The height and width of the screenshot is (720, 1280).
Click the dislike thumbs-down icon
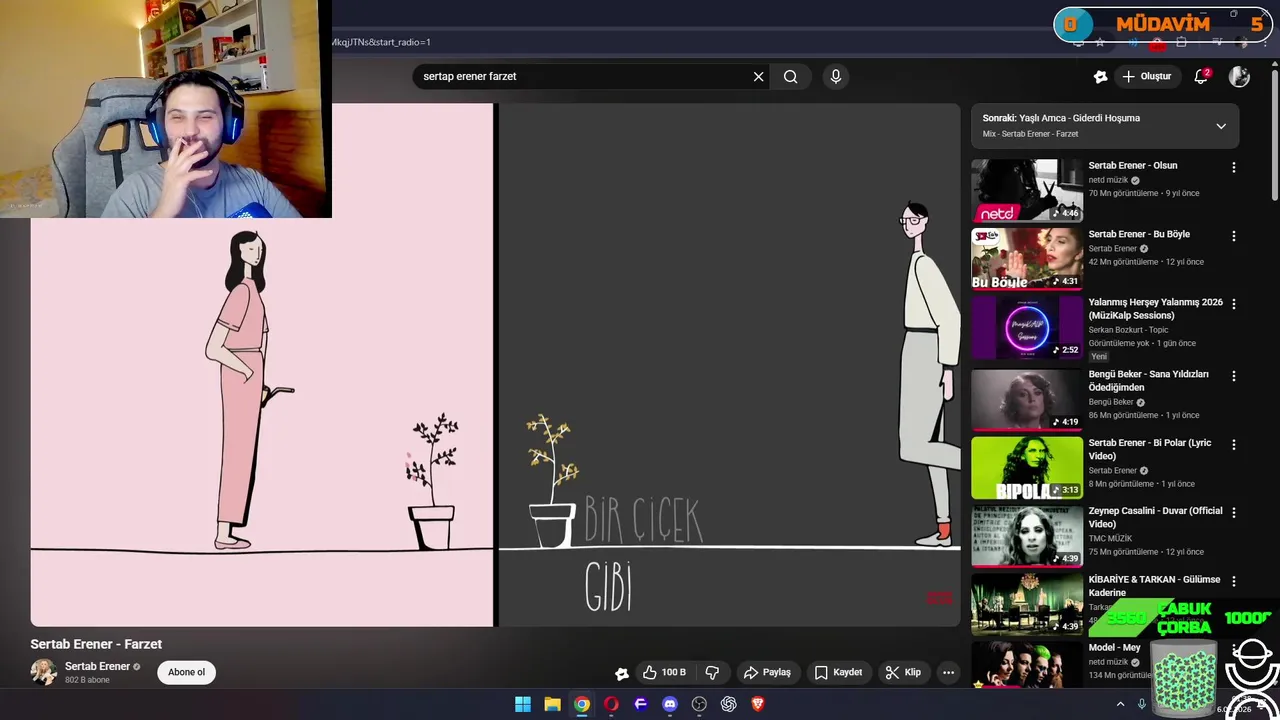pos(712,672)
